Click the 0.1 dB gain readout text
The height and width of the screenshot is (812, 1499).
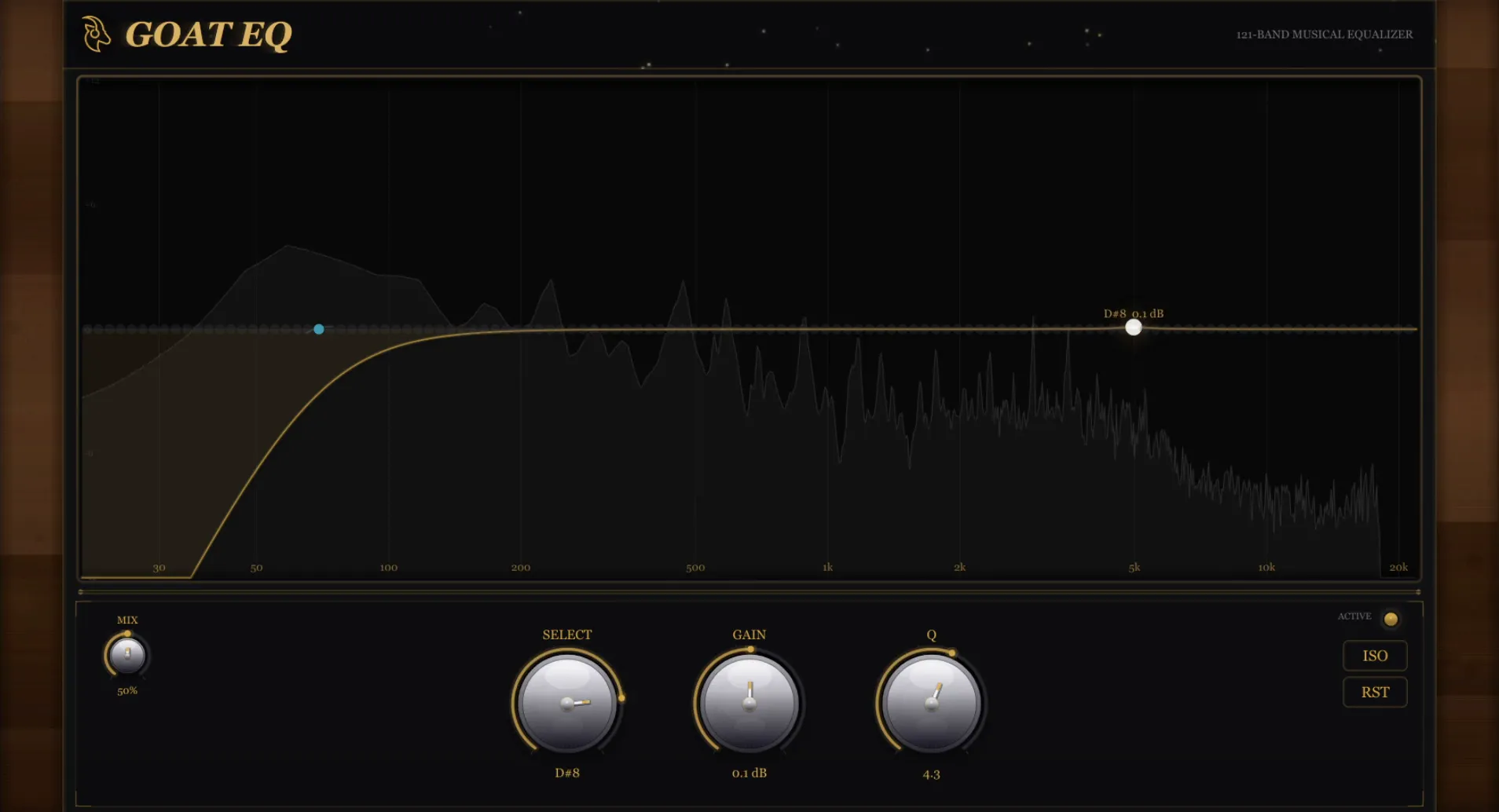(748, 773)
